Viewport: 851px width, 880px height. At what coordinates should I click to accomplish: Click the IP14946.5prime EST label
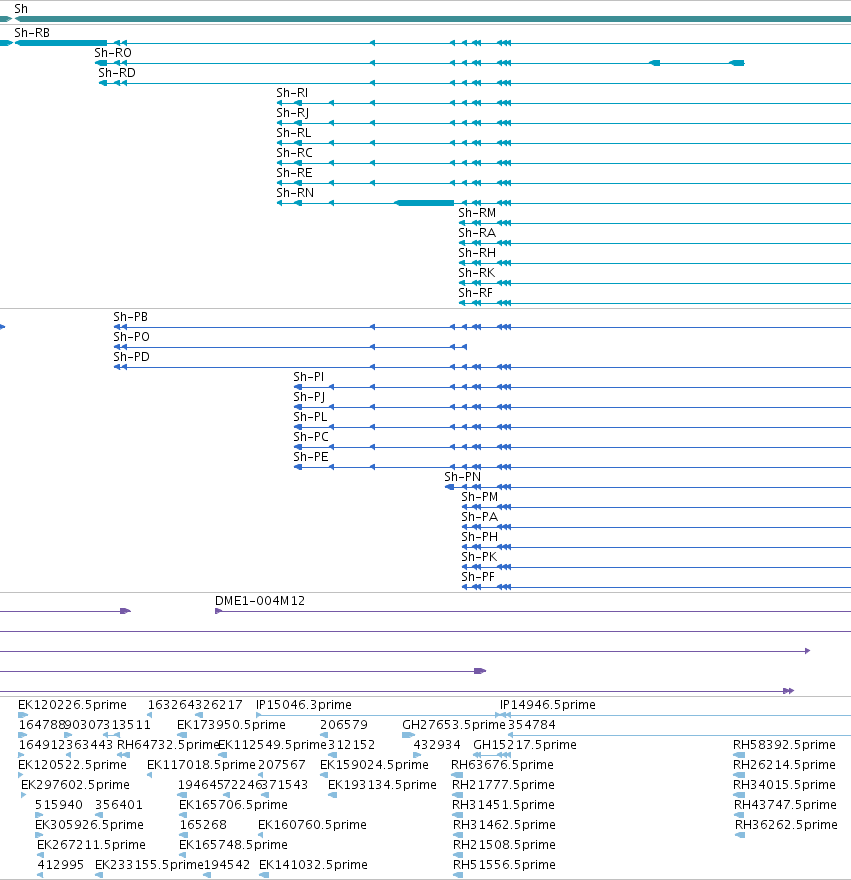pos(548,705)
